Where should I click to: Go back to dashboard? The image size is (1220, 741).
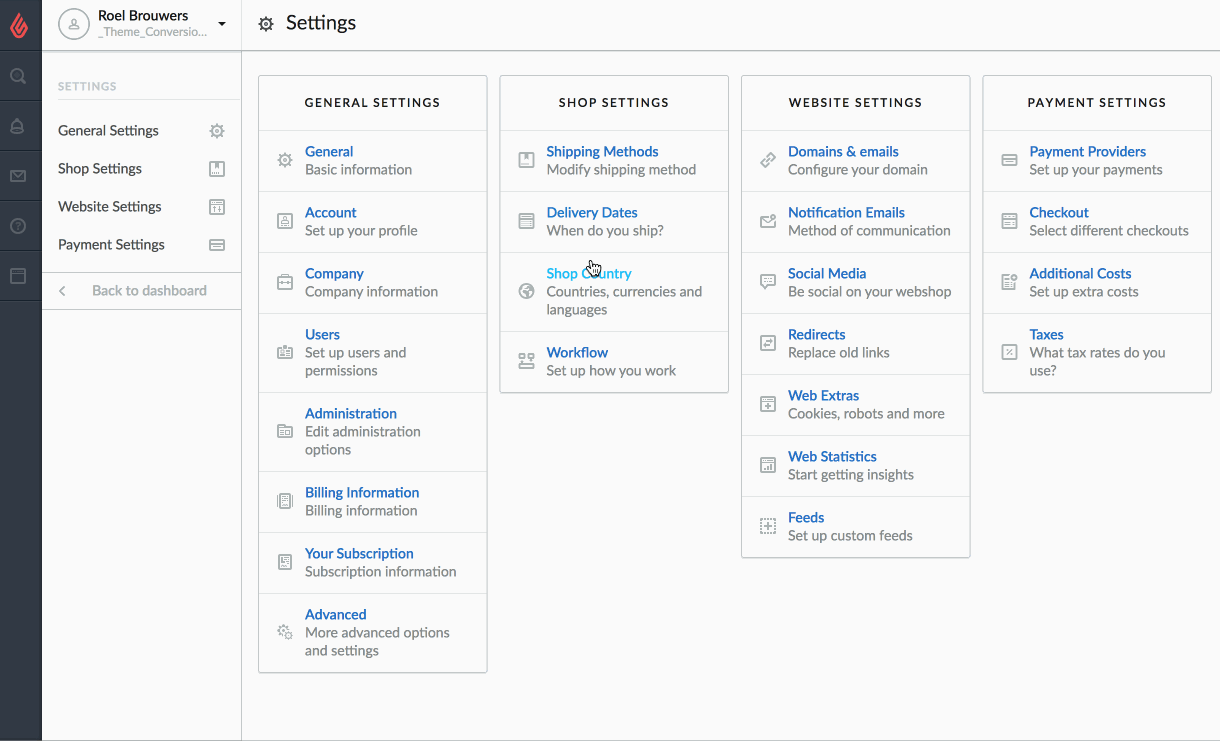tap(149, 291)
